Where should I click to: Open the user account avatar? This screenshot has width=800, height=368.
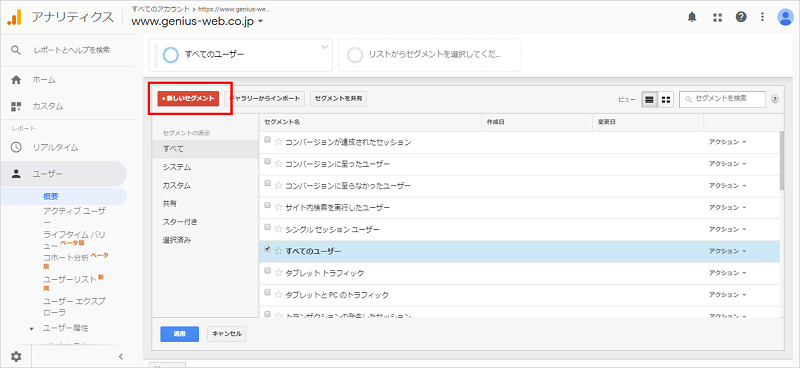coord(785,17)
